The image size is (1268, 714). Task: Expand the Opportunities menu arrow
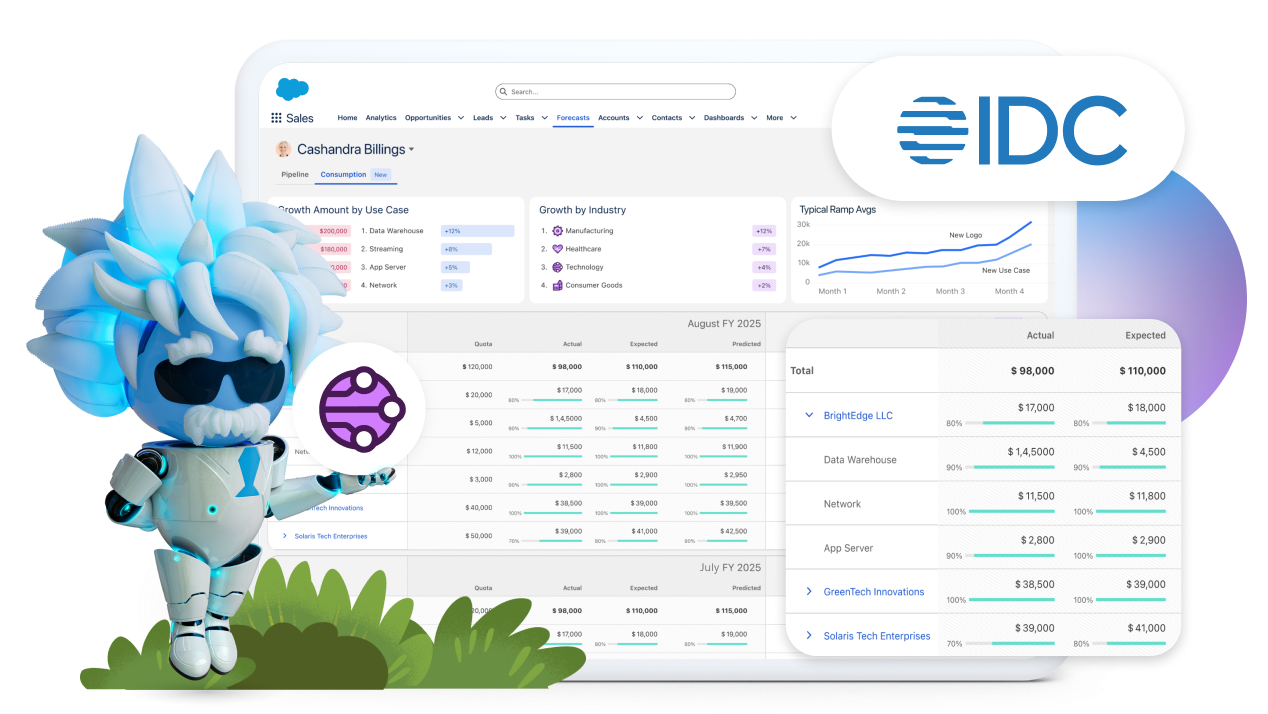pyautogui.click(x=461, y=118)
